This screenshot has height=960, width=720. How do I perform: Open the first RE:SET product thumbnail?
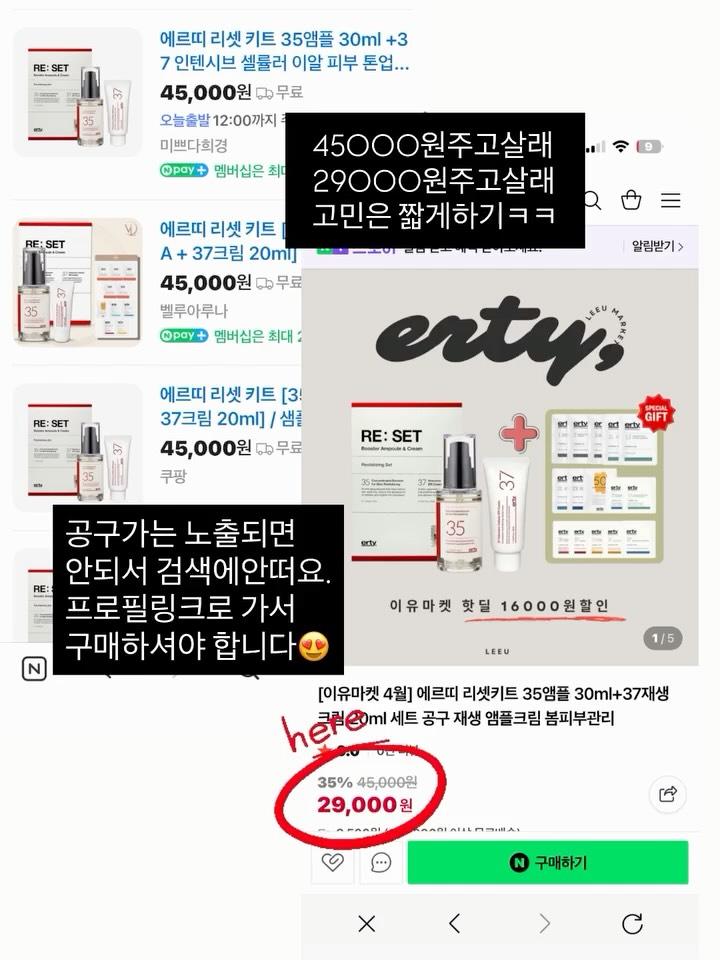point(78,91)
